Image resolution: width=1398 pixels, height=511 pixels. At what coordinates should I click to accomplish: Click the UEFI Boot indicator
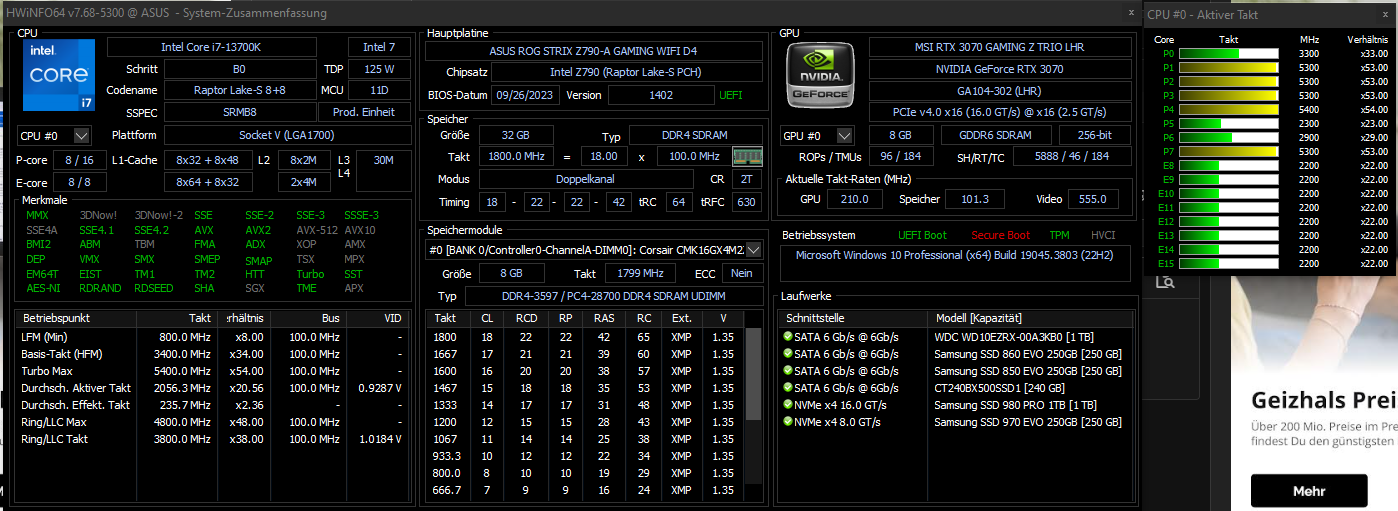click(922, 235)
